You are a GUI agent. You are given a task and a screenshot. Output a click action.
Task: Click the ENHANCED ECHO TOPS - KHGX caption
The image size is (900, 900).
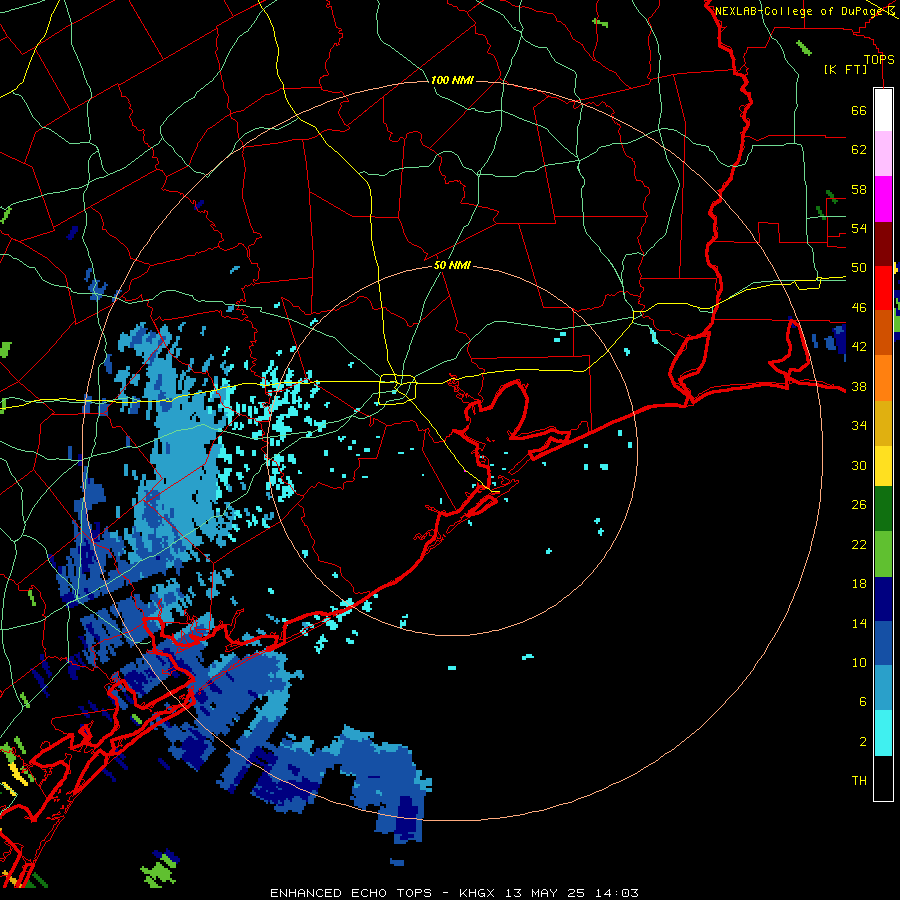[382, 893]
